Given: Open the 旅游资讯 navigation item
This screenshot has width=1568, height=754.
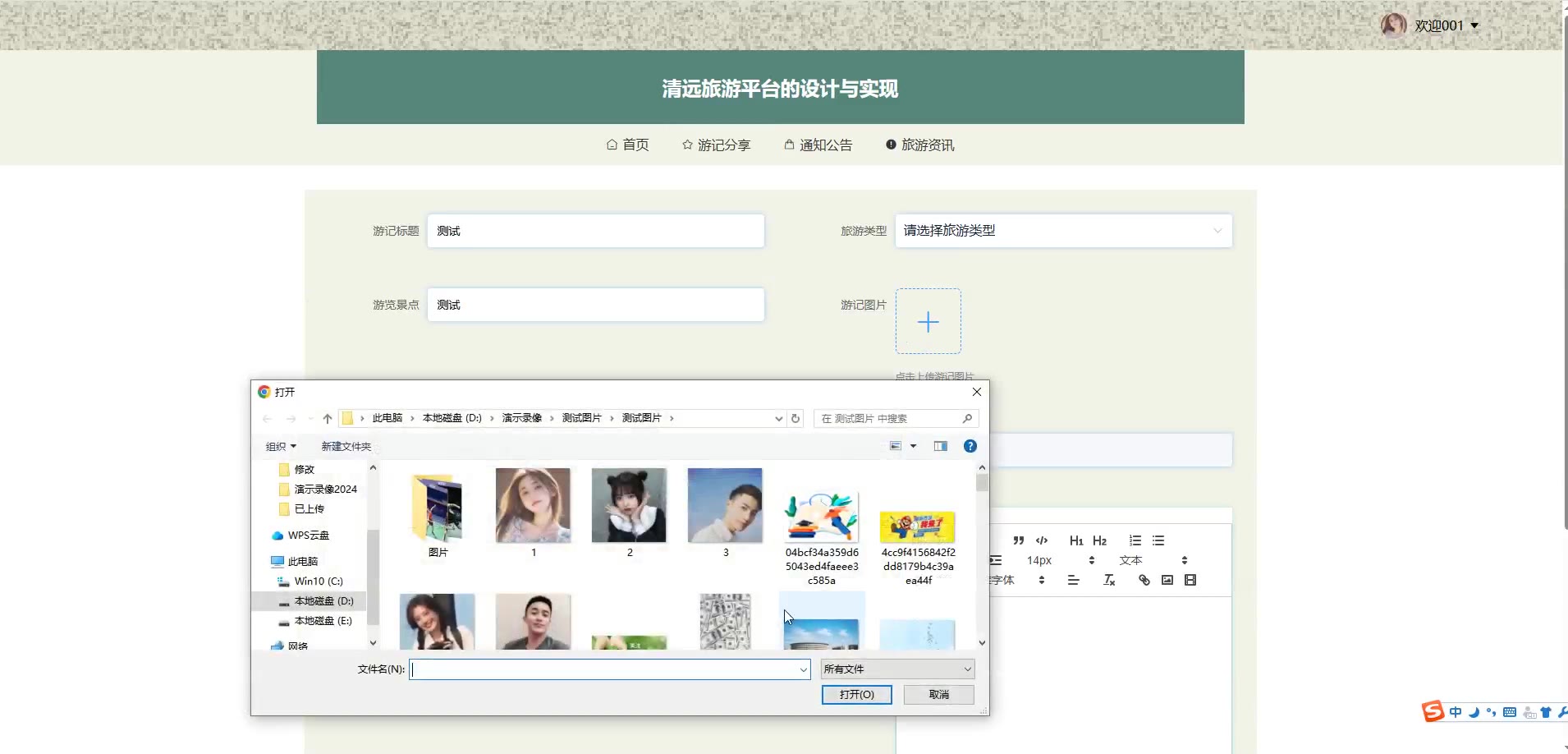Looking at the screenshot, I should (919, 145).
